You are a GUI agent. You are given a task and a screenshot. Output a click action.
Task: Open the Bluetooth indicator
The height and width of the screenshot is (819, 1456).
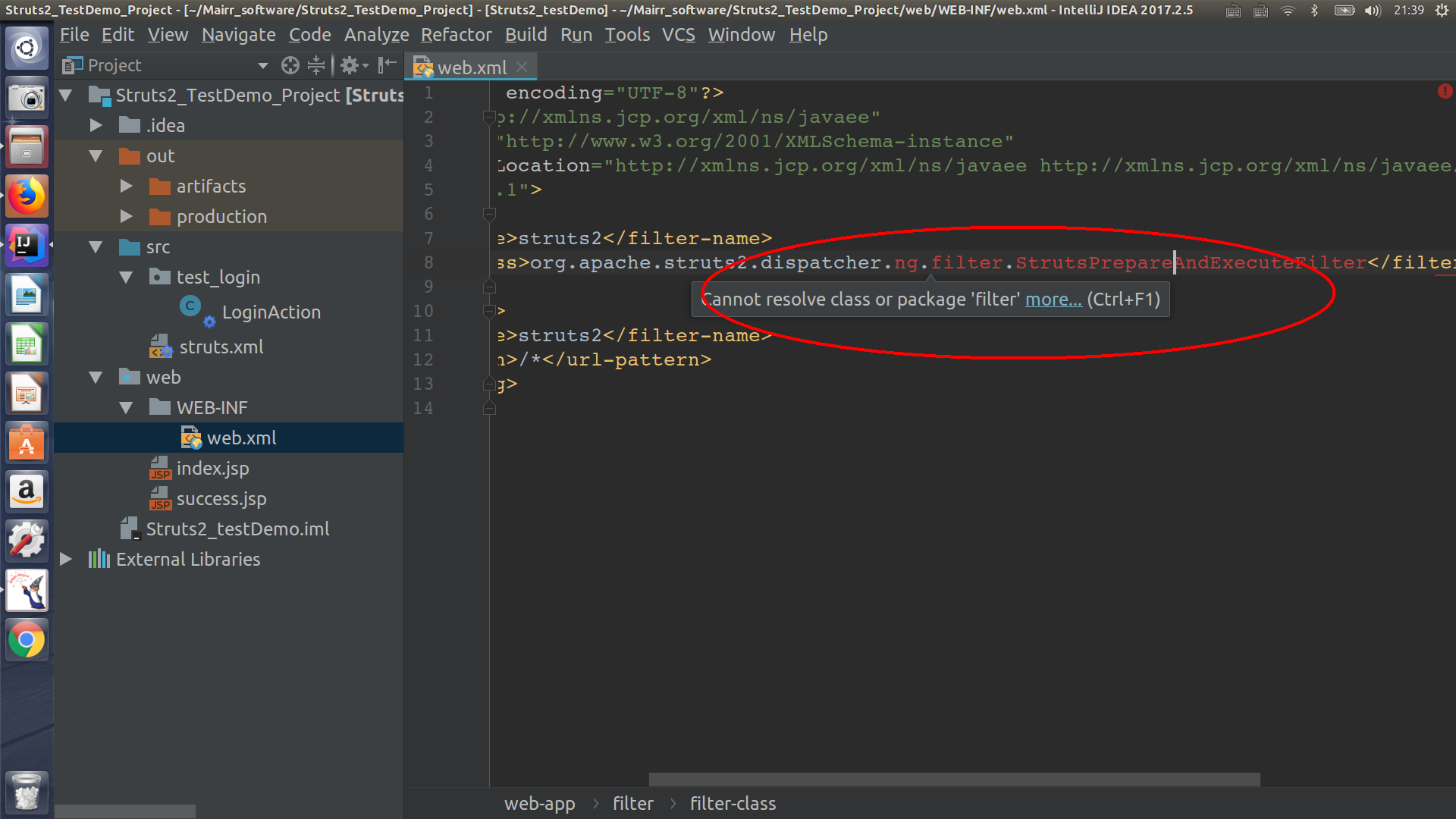[x=1314, y=11]
